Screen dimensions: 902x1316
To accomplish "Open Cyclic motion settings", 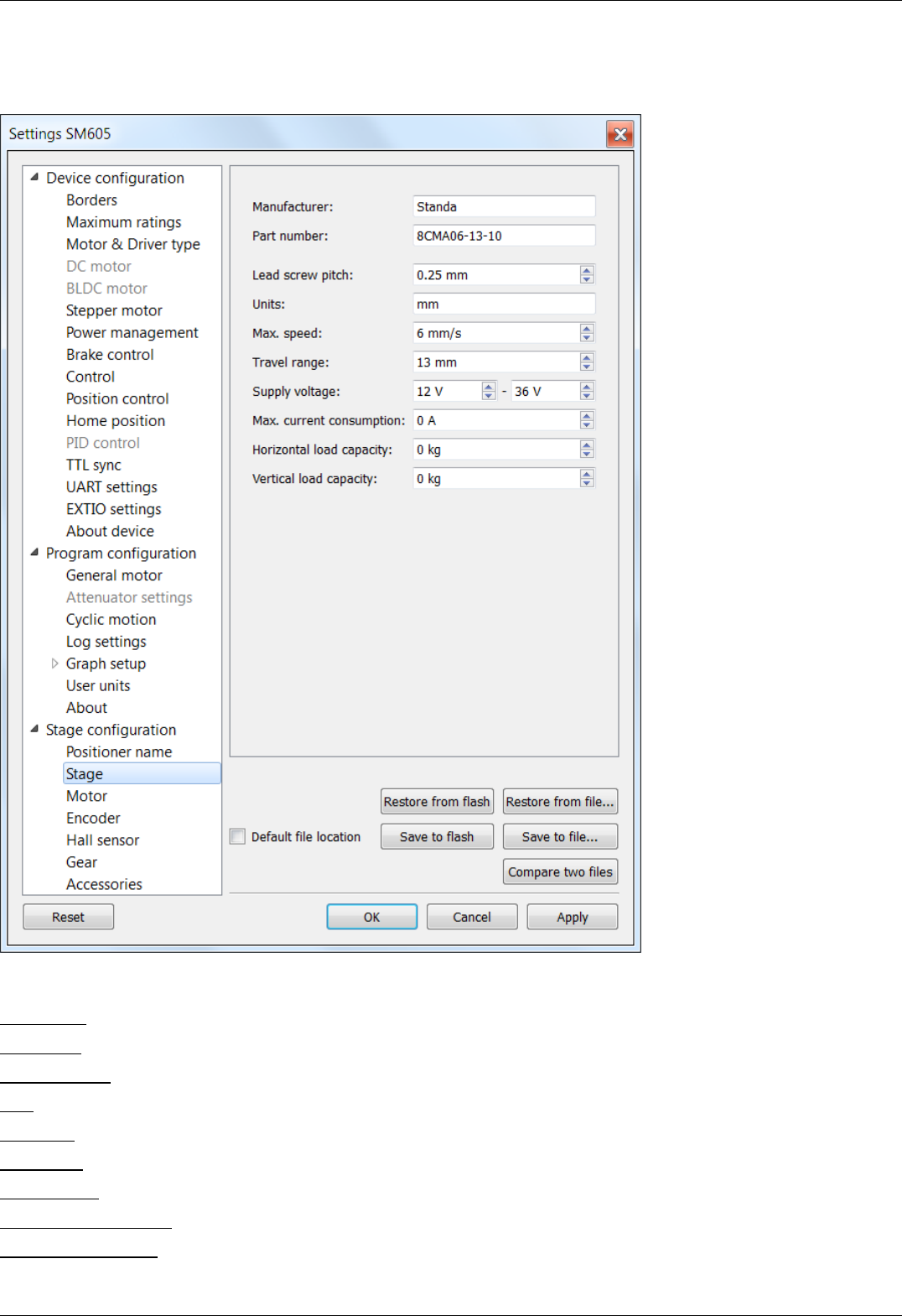I will coord(111,619).
